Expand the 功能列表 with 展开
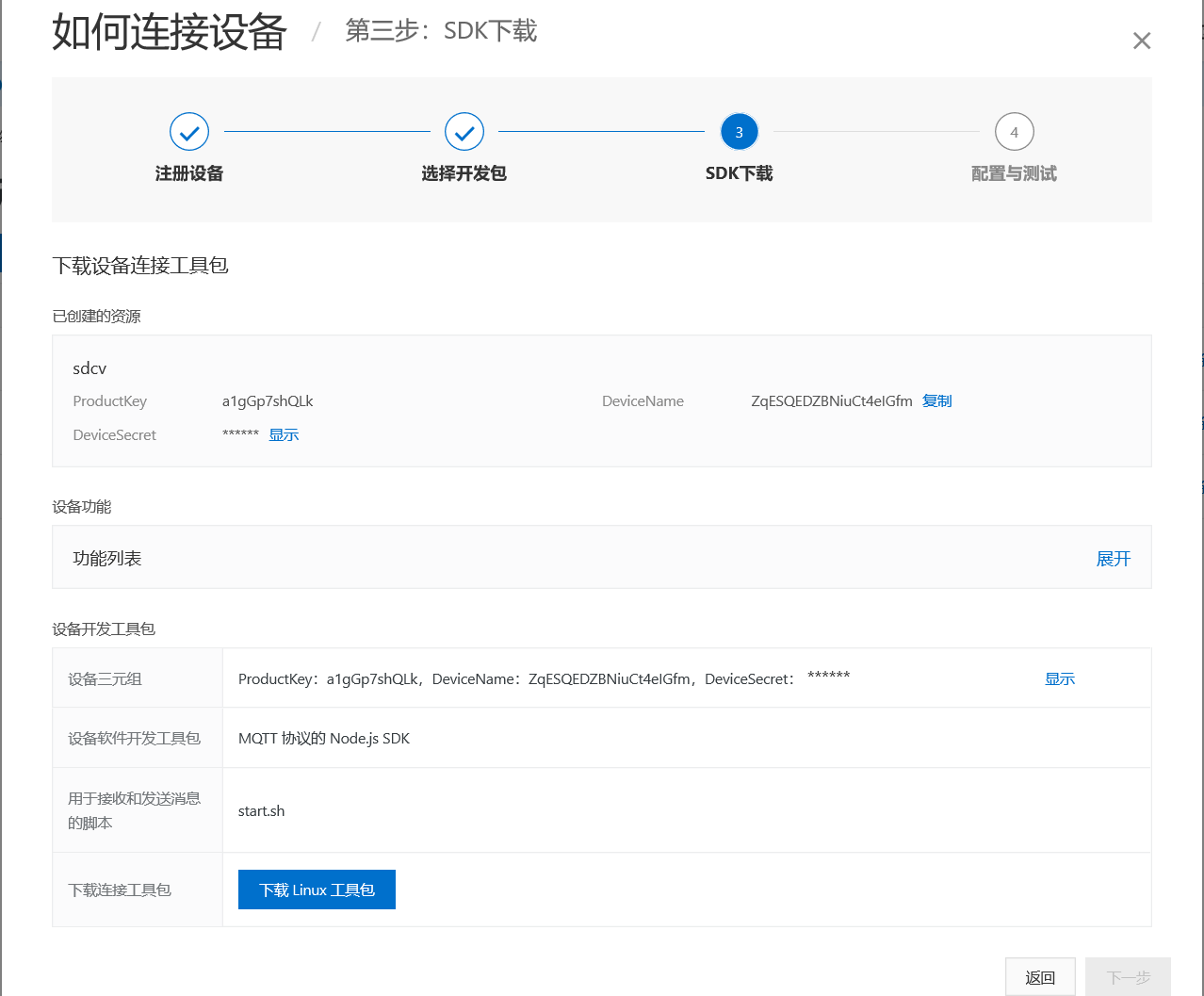The width and height of the screenshot is (1204, 996). pyautogui.click(x=1113, y=559)
